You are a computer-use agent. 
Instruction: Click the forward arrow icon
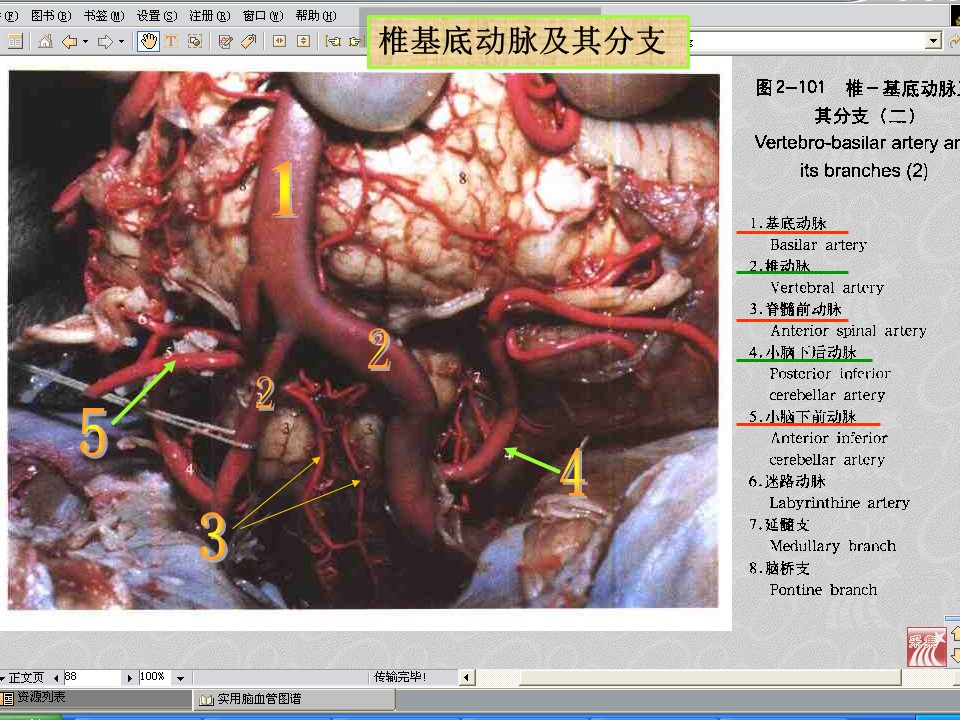(106, 41)
